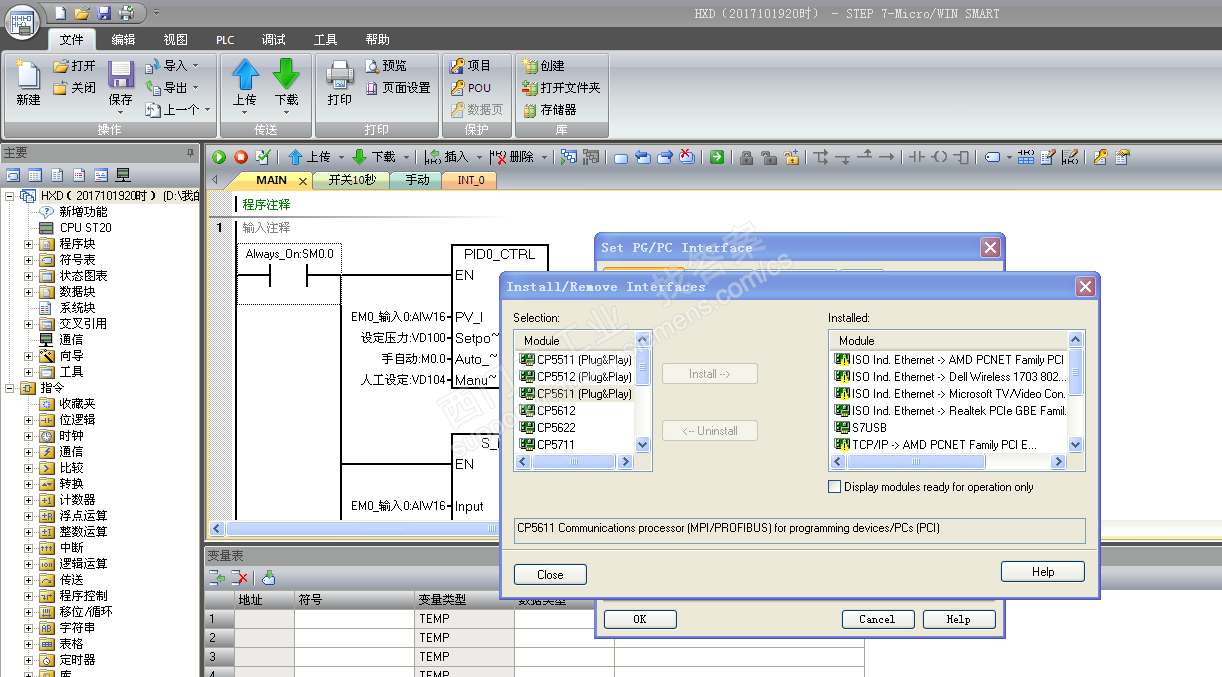Click the Save (保存) floppy disk icon
This screenshot has width=1222, height=677.
[x=121, y=76]
